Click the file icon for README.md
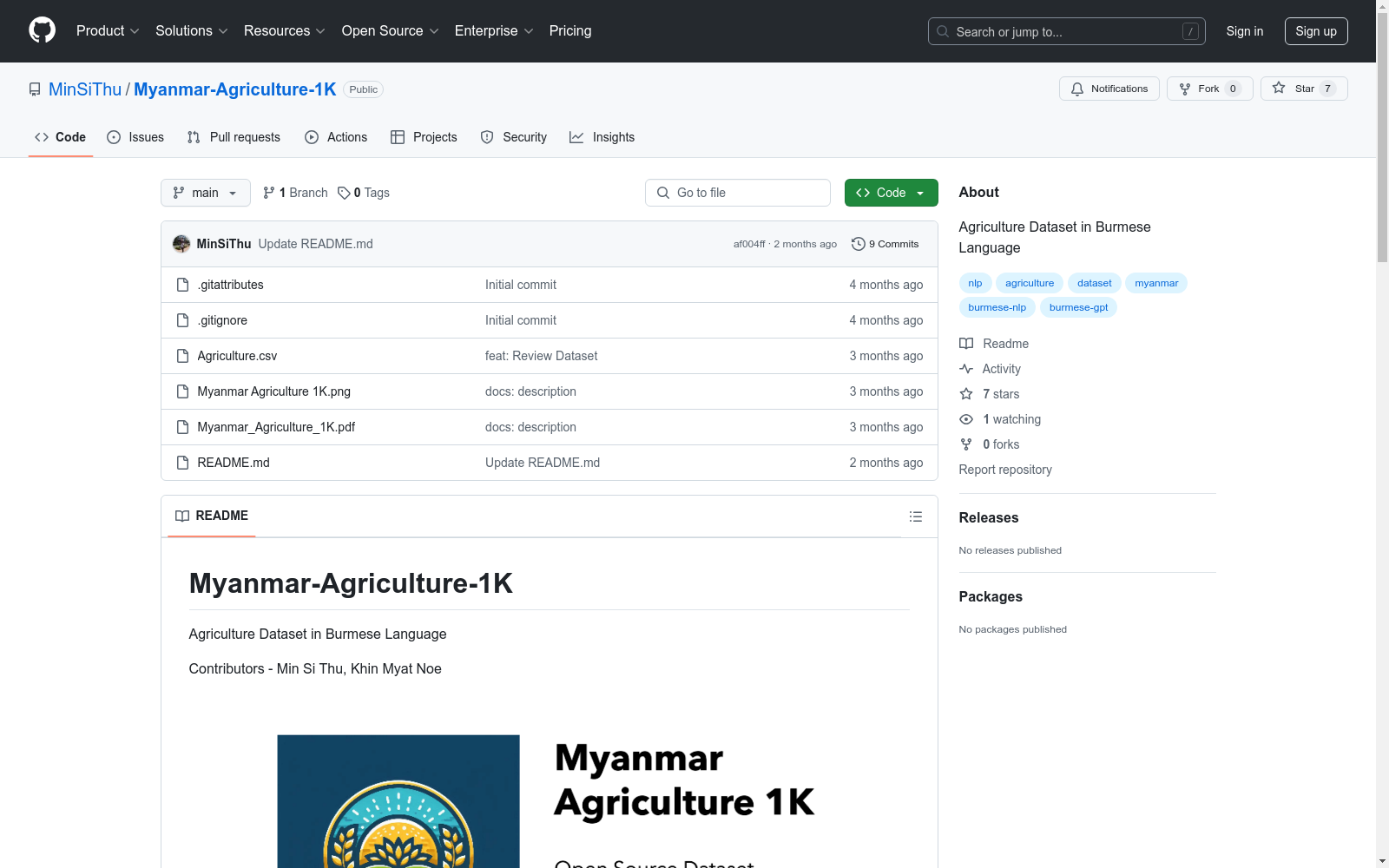The height and width of the screenshot is (868, 1389). click(x=182, y=463)
